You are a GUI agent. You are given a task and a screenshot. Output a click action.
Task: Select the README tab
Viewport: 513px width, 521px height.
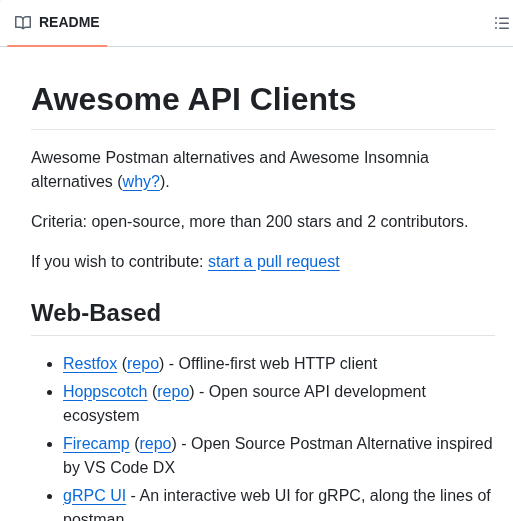pyautogui.click(x=57, y=23)
